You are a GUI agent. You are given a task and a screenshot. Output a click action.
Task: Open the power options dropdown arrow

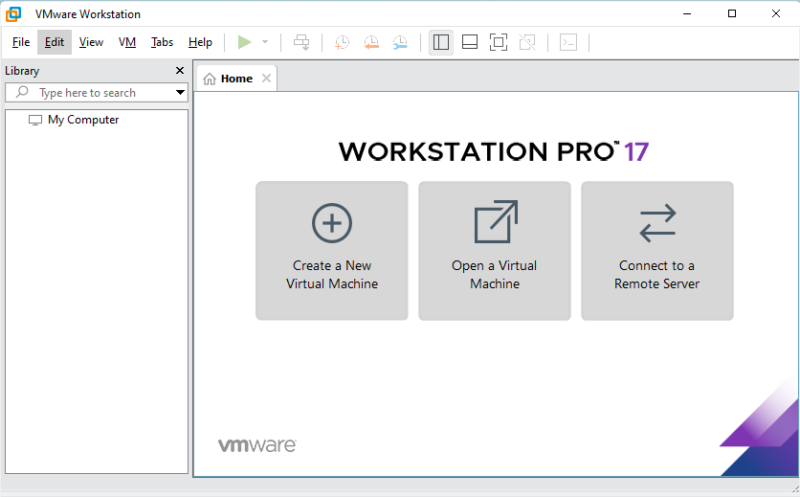265,42
